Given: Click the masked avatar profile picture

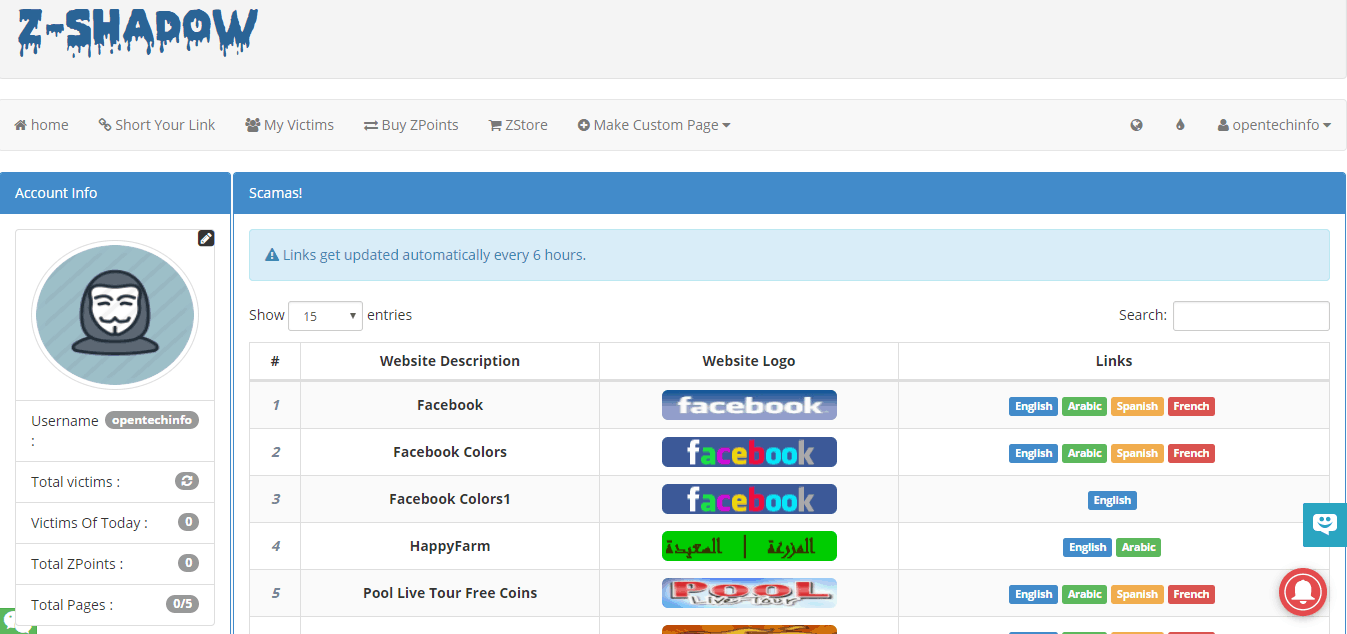Looking at the screenshot, I should [x=115, y=314].
